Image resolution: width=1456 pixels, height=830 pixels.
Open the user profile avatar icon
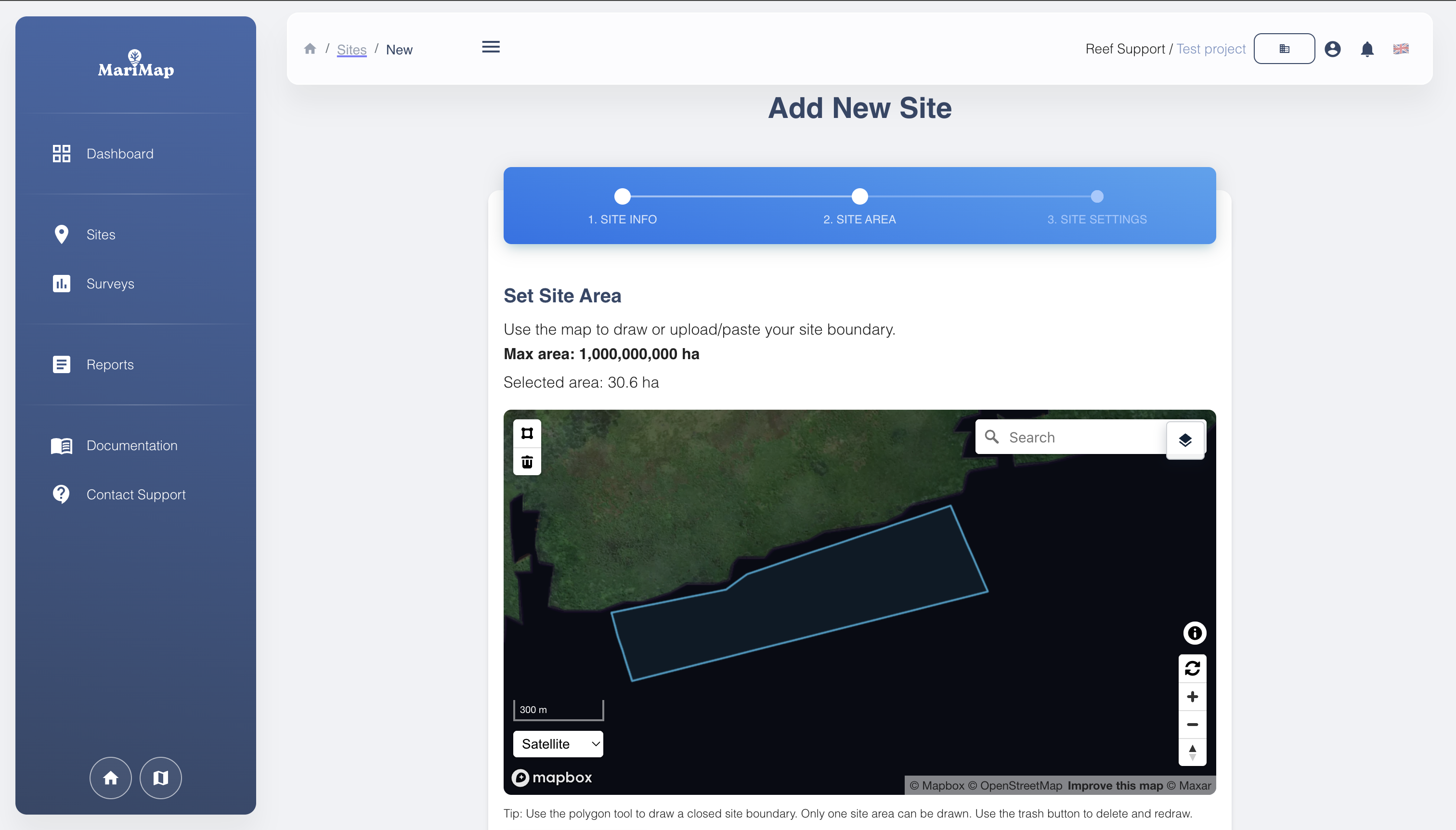1332,49
